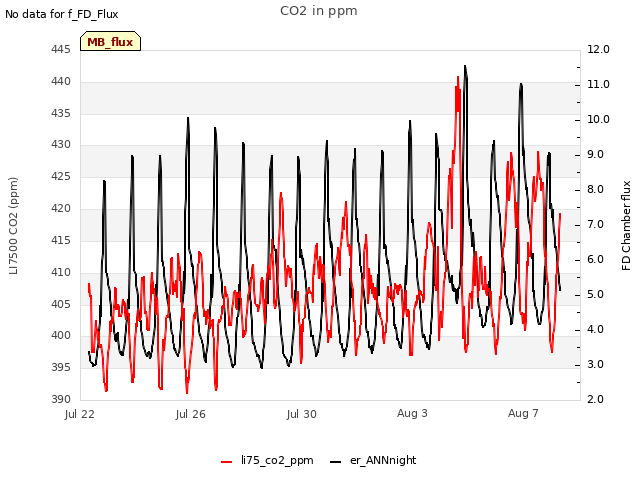This screenshot has width=640, height=480.
Task: Click the Aug 7 date tick label
Action: 523,413
